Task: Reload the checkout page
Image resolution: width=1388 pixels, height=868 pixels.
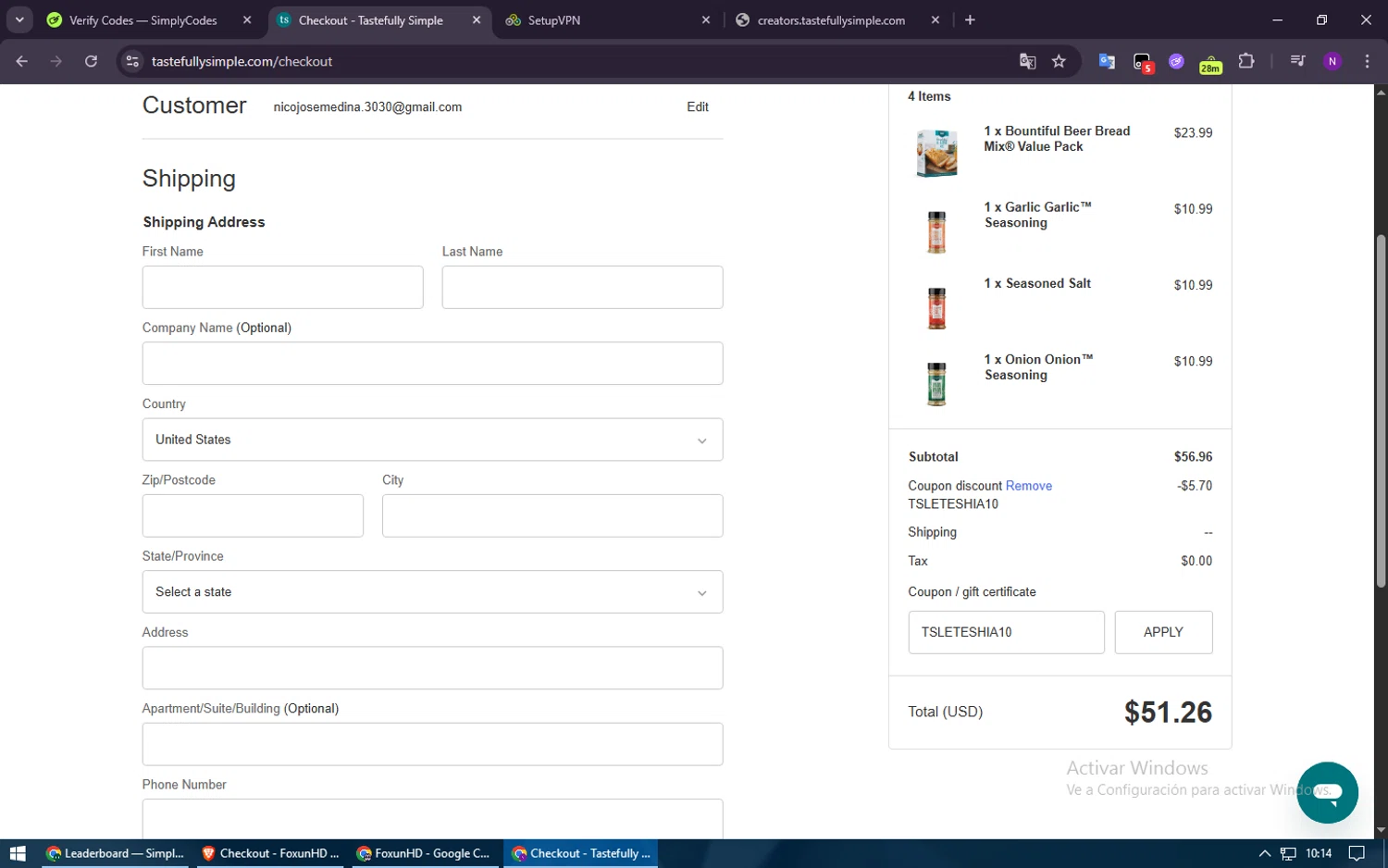Action: coord(91,61)
